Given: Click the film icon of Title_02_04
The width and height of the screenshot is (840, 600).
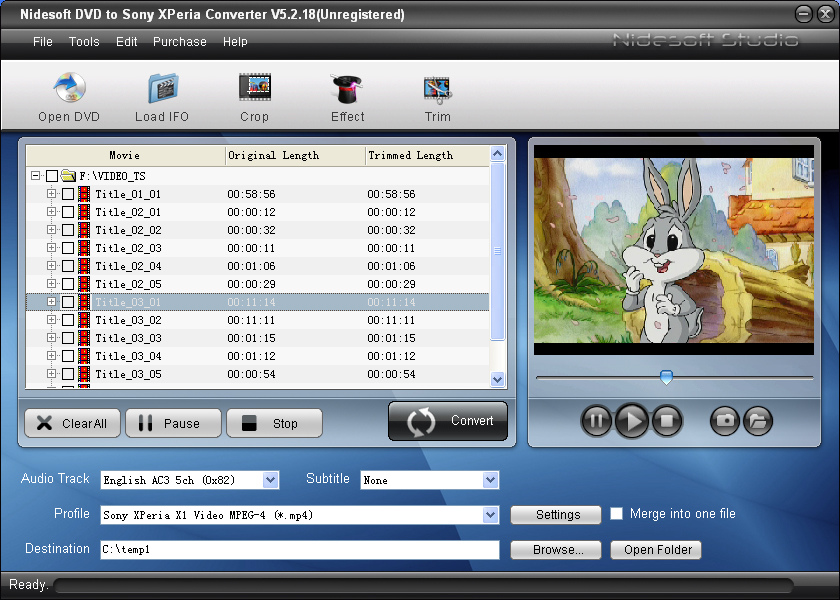Looking at the screenshot, I should (x=84, y=266).
